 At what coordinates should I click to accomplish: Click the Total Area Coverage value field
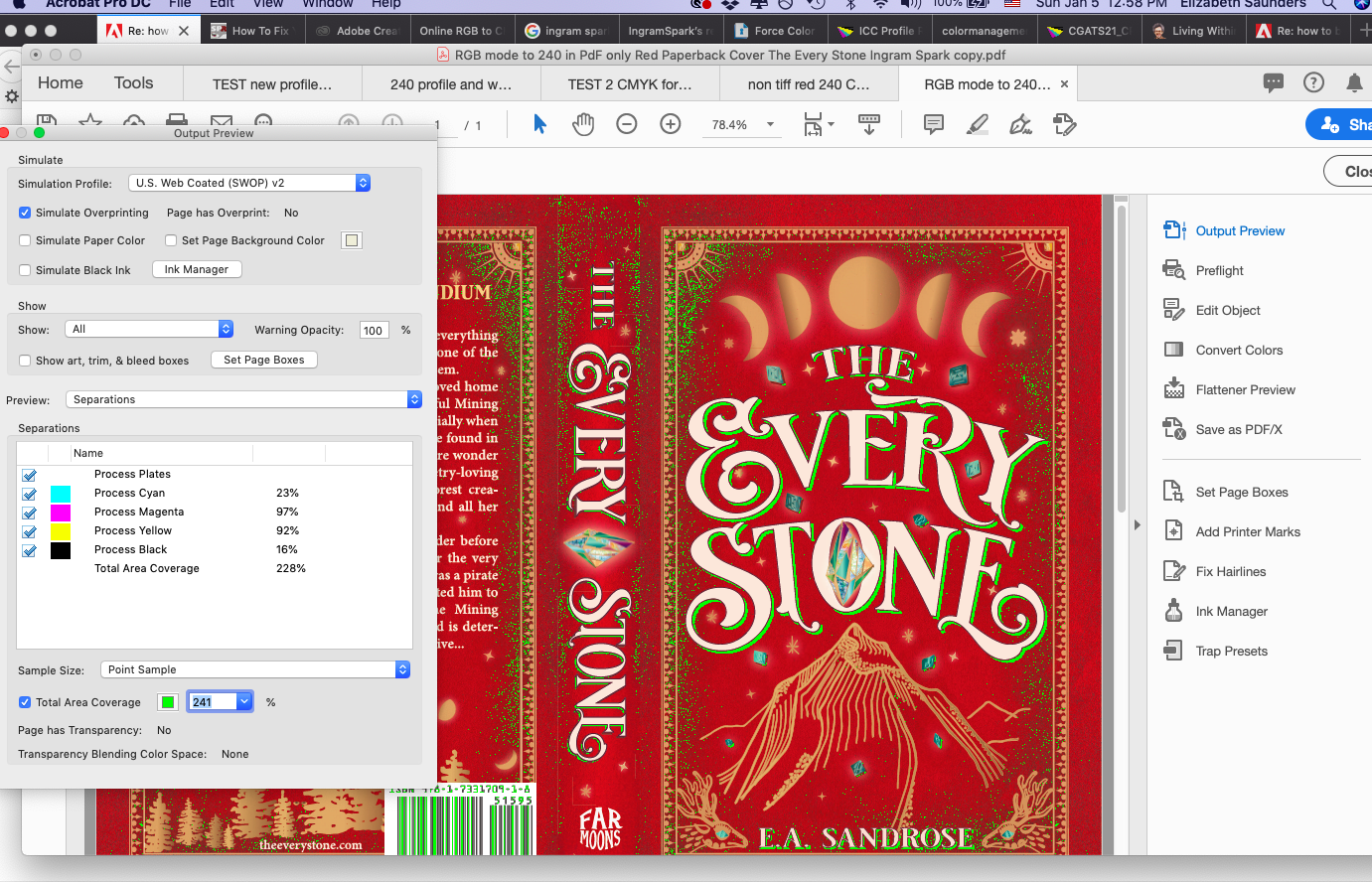[213, 702]
